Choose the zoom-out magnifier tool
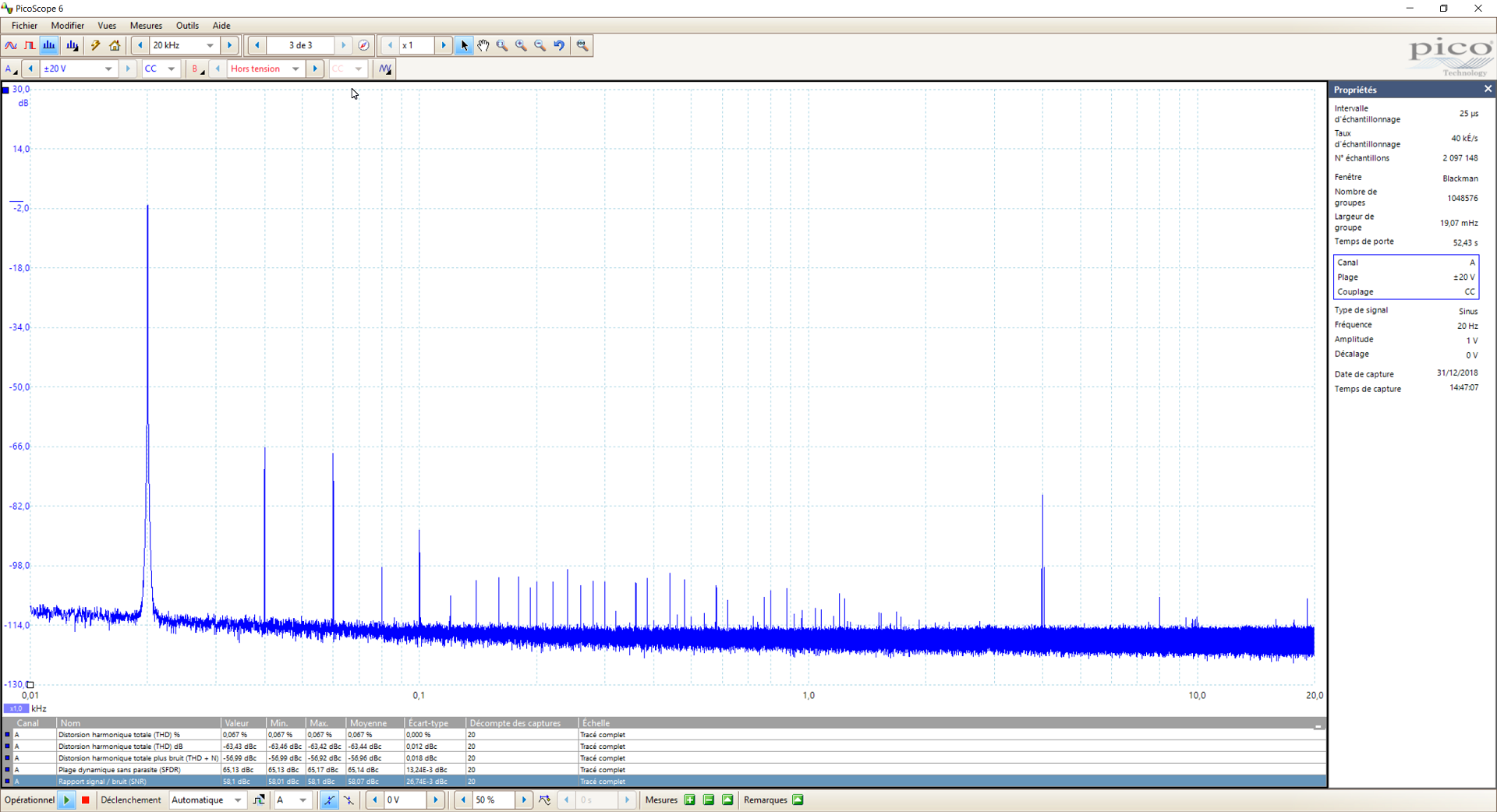 (x=540, y=45)
